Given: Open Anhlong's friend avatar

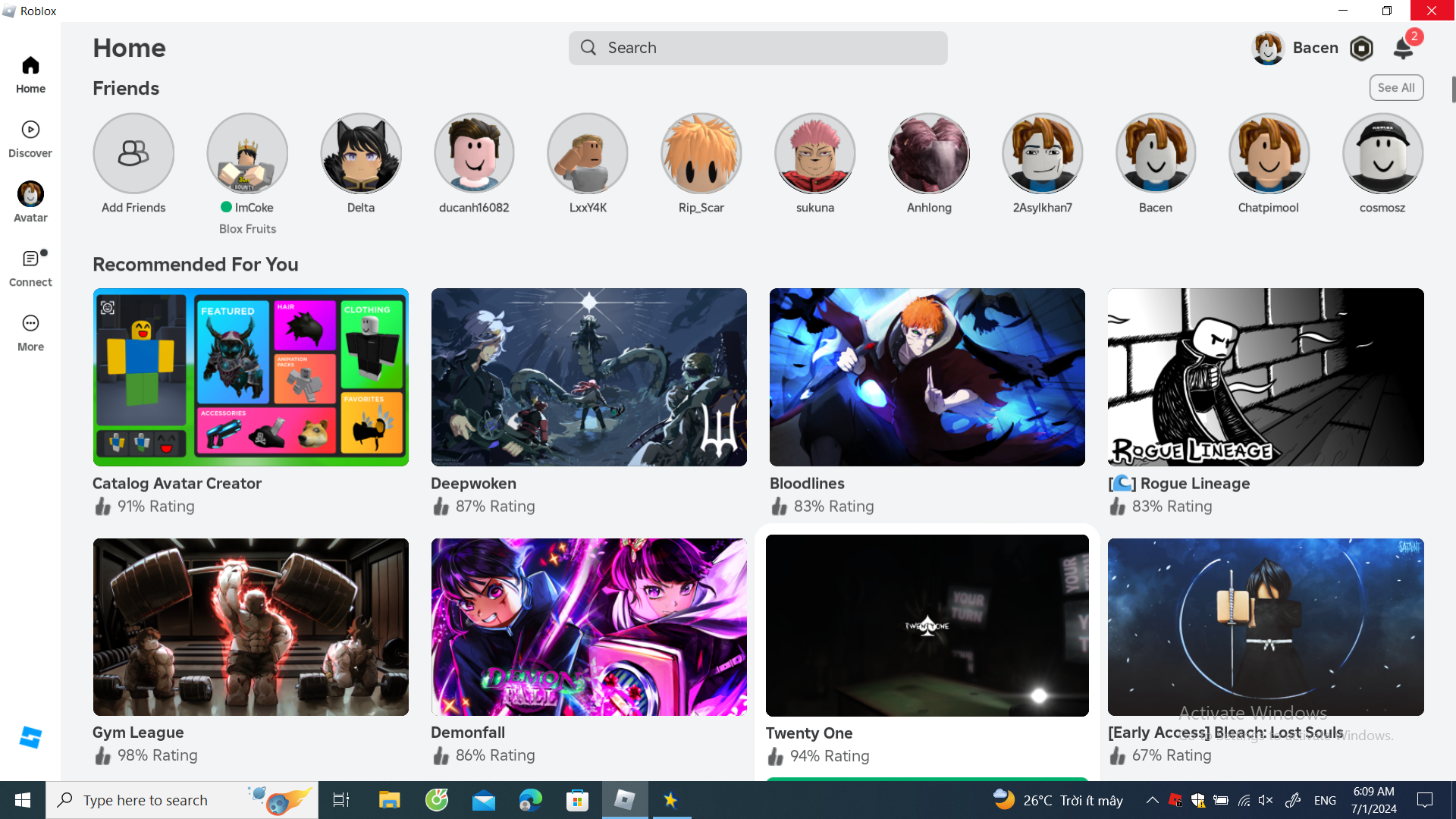Looking at the screenshot, I should [x=929, y=153].
